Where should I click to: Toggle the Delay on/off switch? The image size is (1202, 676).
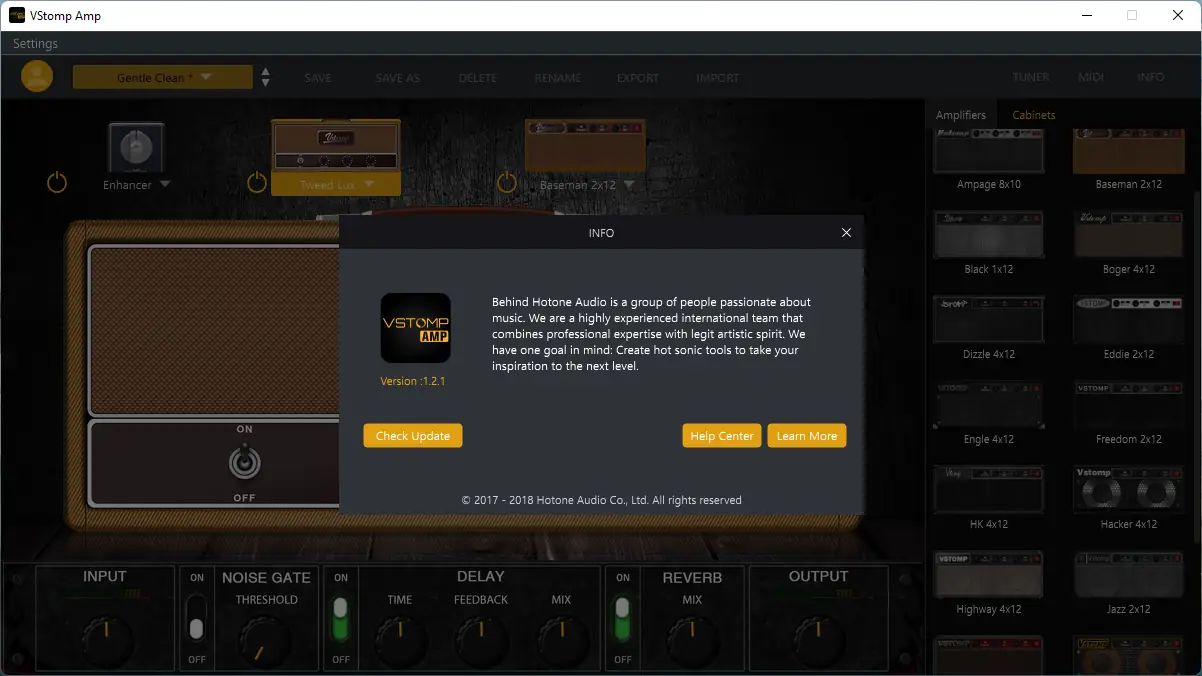point(341,618)
